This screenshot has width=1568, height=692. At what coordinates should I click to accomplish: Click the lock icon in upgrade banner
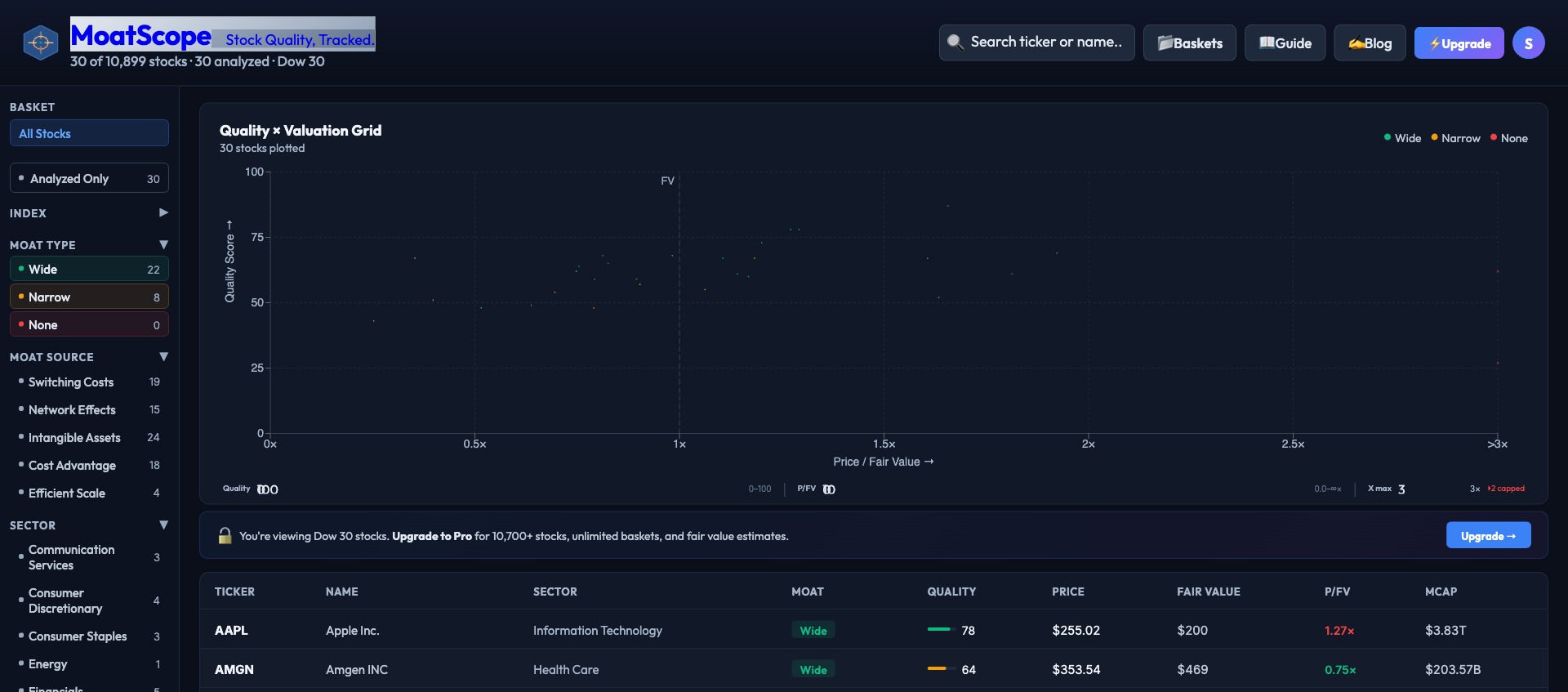pyautogui.click(x=225, y=536)
